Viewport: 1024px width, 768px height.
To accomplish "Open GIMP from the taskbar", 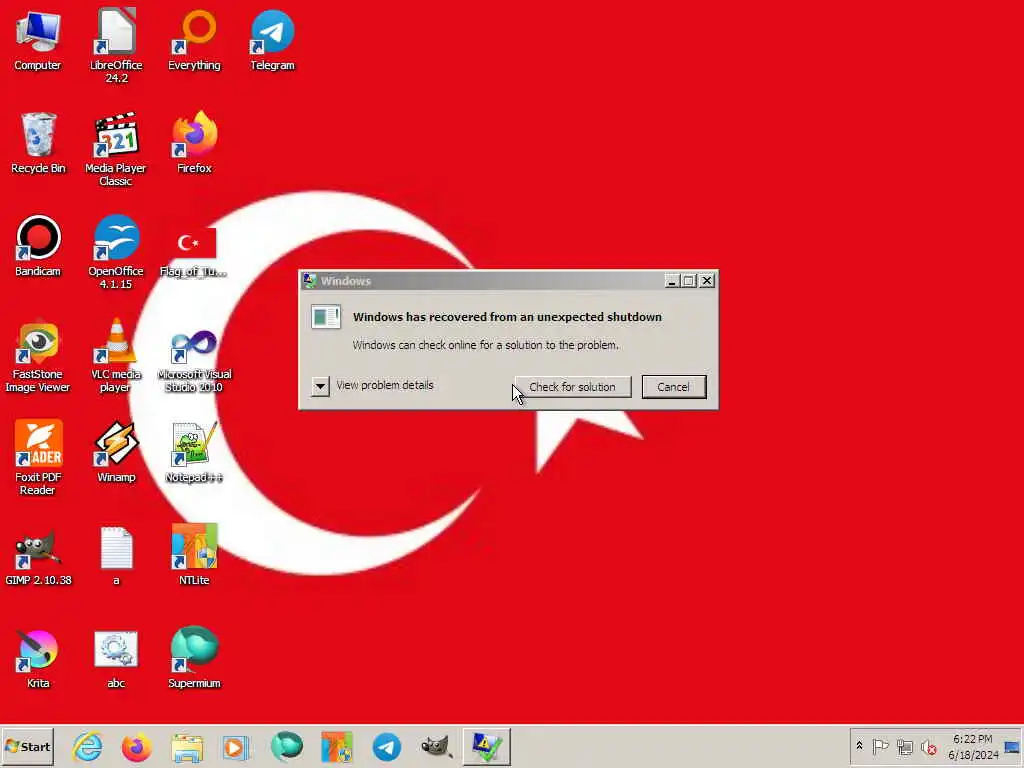I will click(x=437, y=747).
